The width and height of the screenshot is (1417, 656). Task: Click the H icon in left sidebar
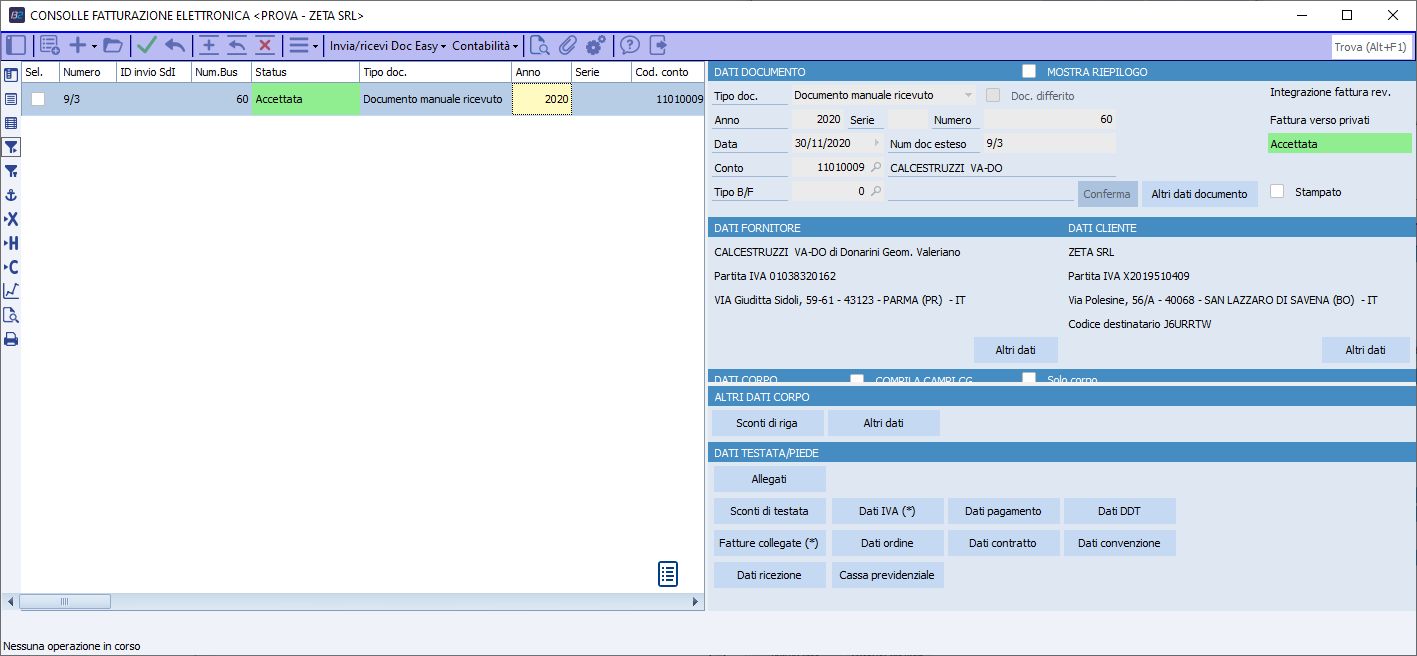click(x=11, y=243)
